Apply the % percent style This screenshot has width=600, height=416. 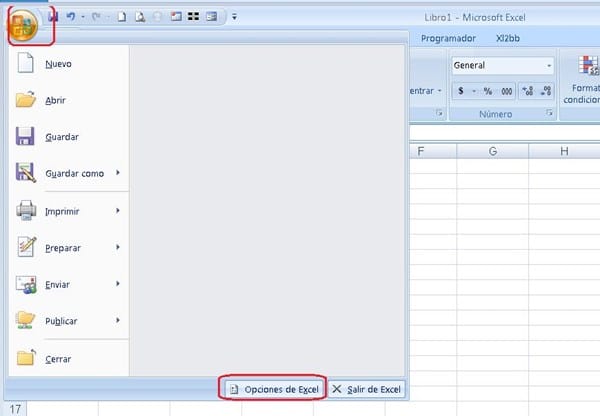click(x=488, y=91)
